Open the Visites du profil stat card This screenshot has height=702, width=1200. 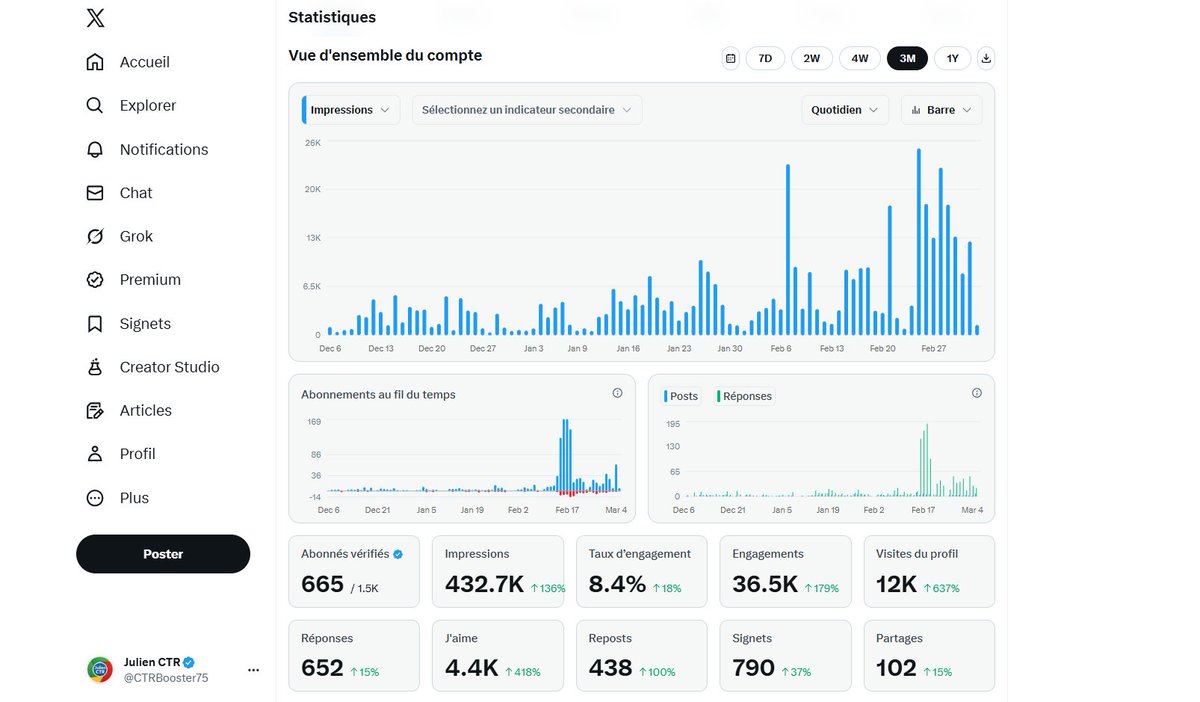[x=929, y=571]
